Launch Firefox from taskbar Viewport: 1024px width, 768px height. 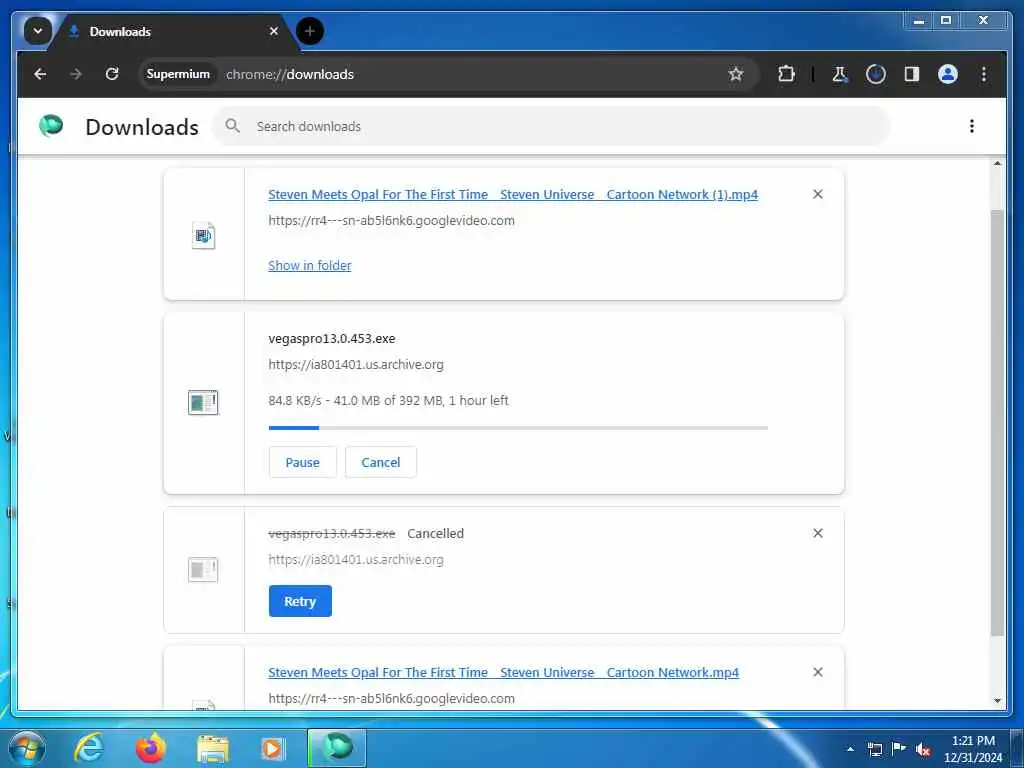pyautogui.click(x=150, y=748)
